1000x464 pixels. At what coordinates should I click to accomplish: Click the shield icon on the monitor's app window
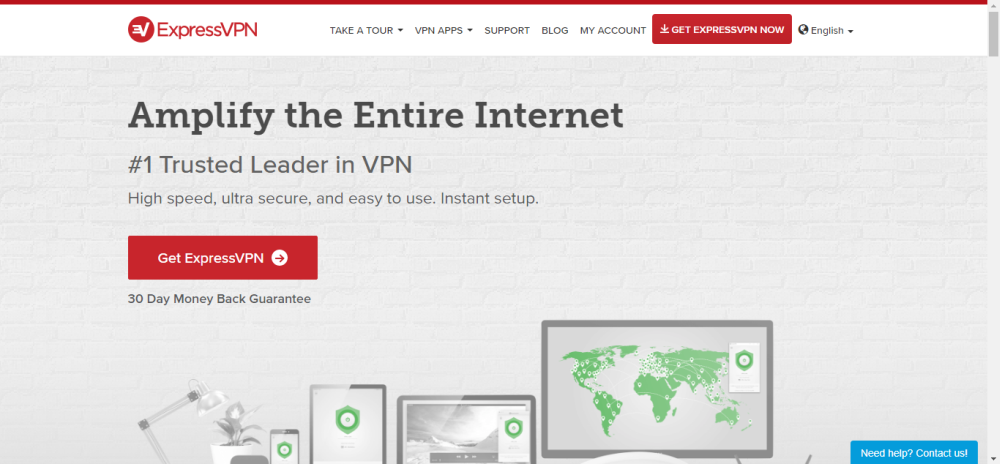click(x=743, y=359)
